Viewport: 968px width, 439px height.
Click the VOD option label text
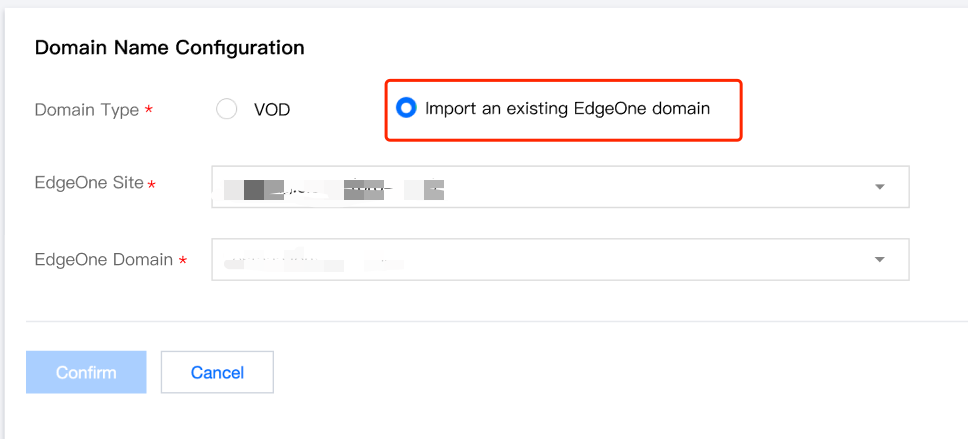click(x=272, y=110)
